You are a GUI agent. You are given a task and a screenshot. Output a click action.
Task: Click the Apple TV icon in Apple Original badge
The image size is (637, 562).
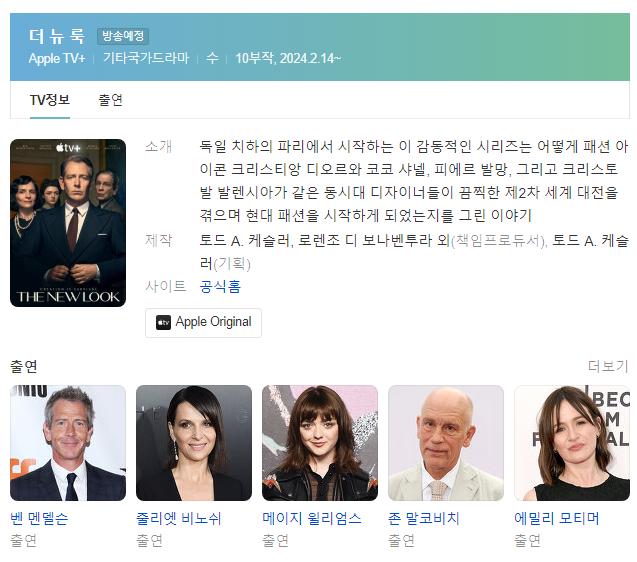(163, 322)
